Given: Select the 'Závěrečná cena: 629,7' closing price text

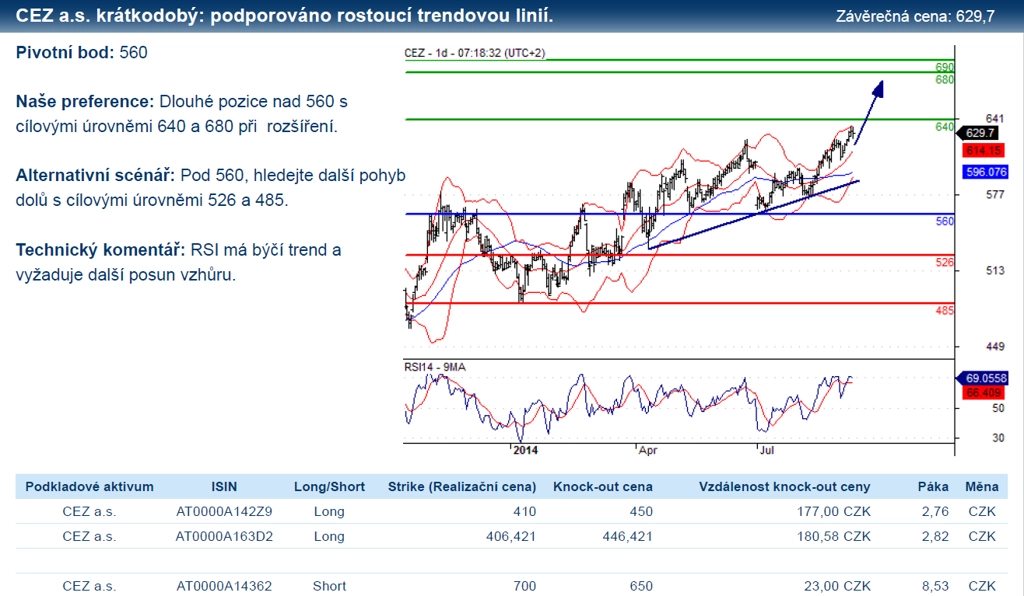Looking at the screenshot, I should pos(915,16).
